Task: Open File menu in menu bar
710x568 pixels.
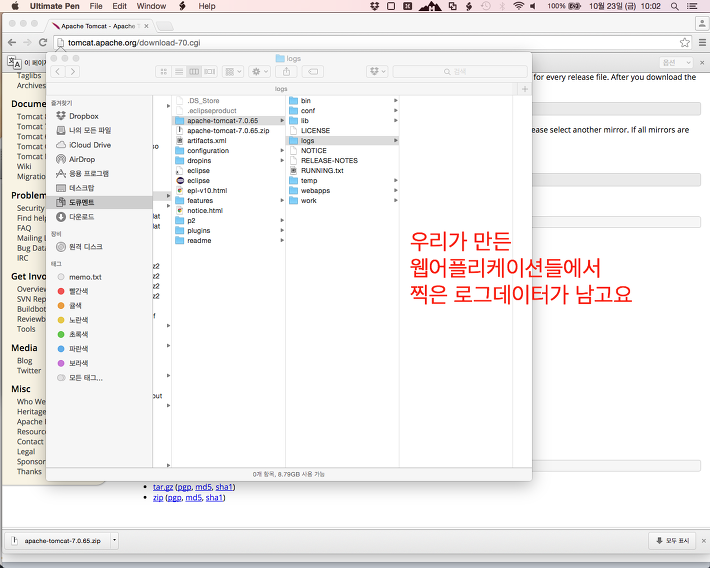Action: pos(96,6)
